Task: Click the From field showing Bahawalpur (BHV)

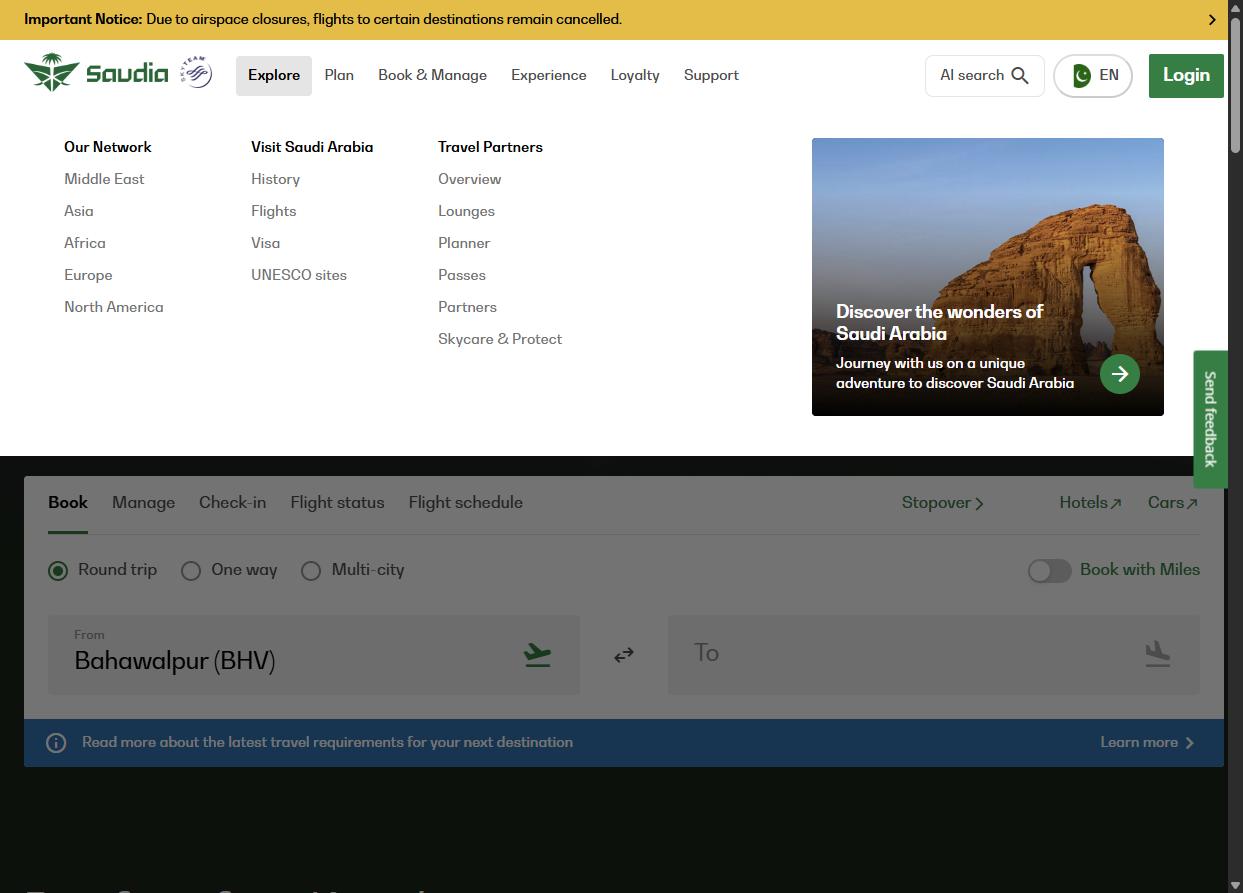Action: click(x=314, y=655)
